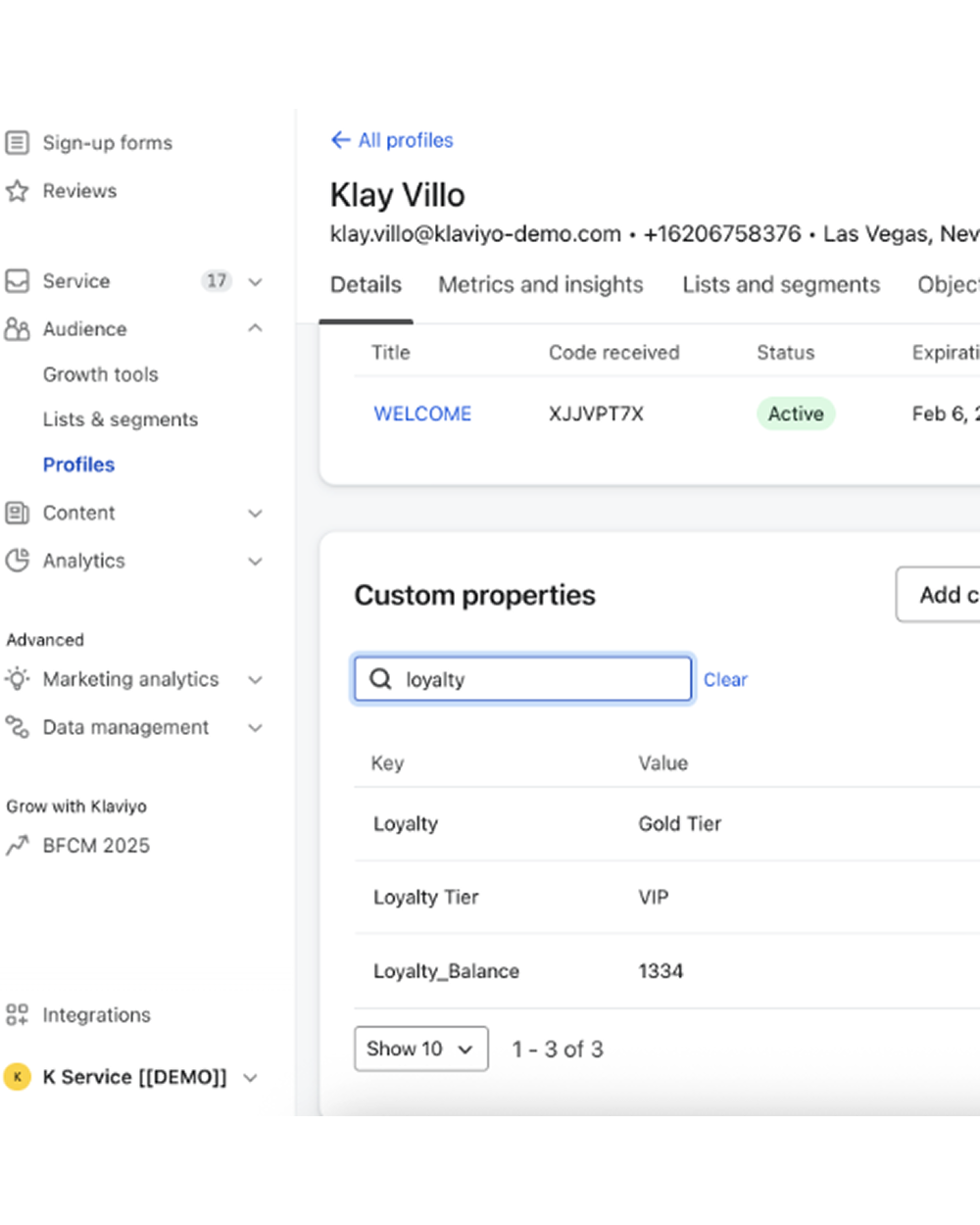Click the Analytics pie chart icon
980x1225 pixels.
click(18, 561)
